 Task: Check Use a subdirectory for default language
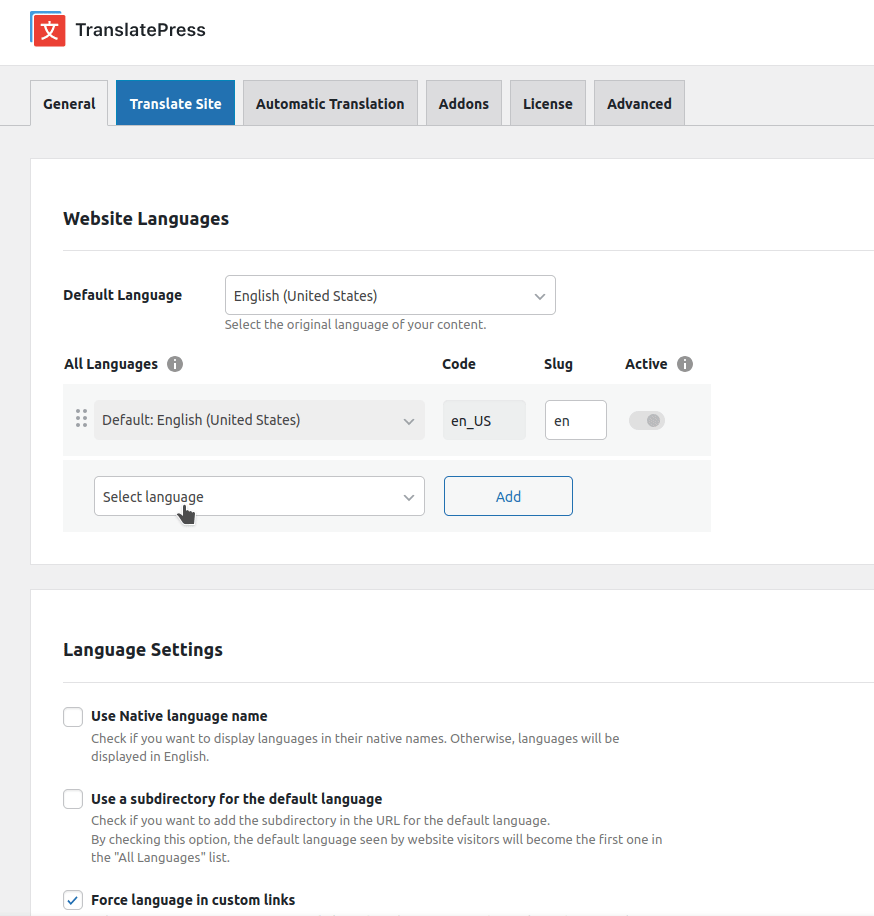tap(73, 799)
